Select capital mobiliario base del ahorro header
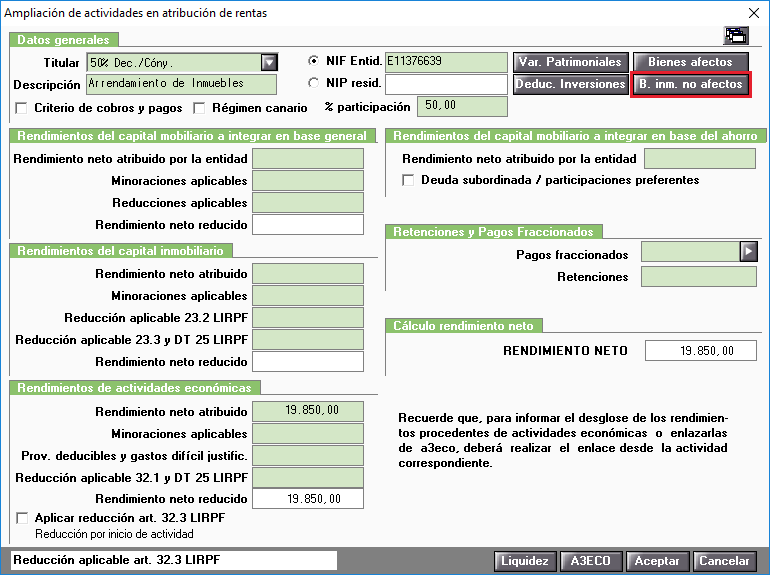 (x=576, y=136)
